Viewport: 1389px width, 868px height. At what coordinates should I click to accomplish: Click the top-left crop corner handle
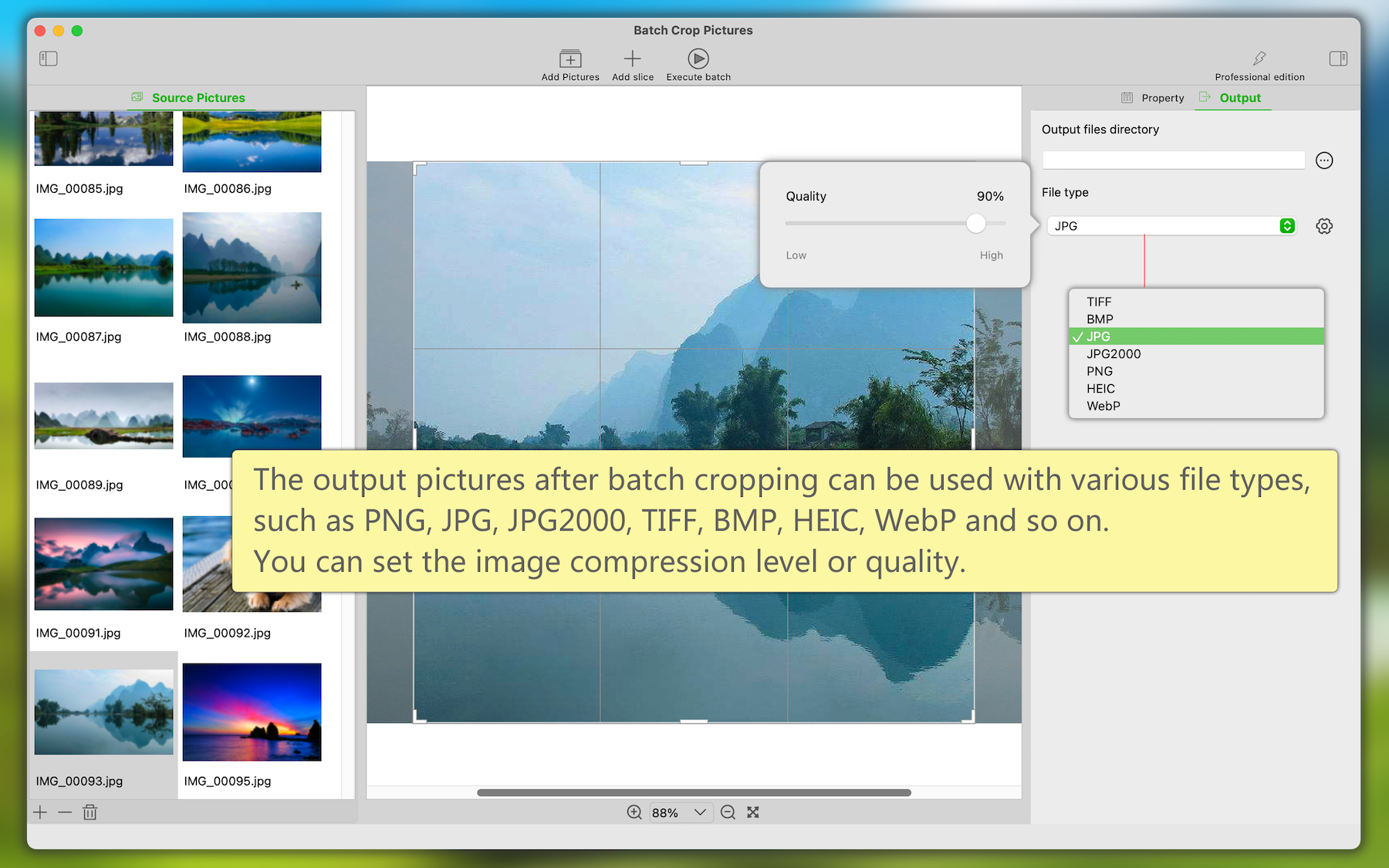tap(418, 167)
